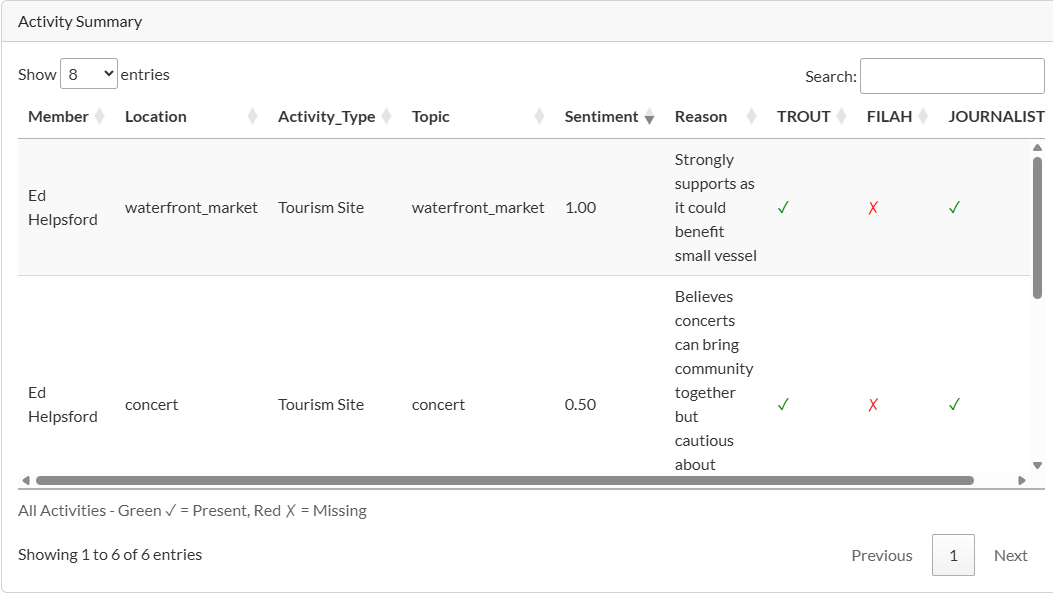1053x593 pixels.
Task: Sort table by Reason column
Action: pos(701,117)
